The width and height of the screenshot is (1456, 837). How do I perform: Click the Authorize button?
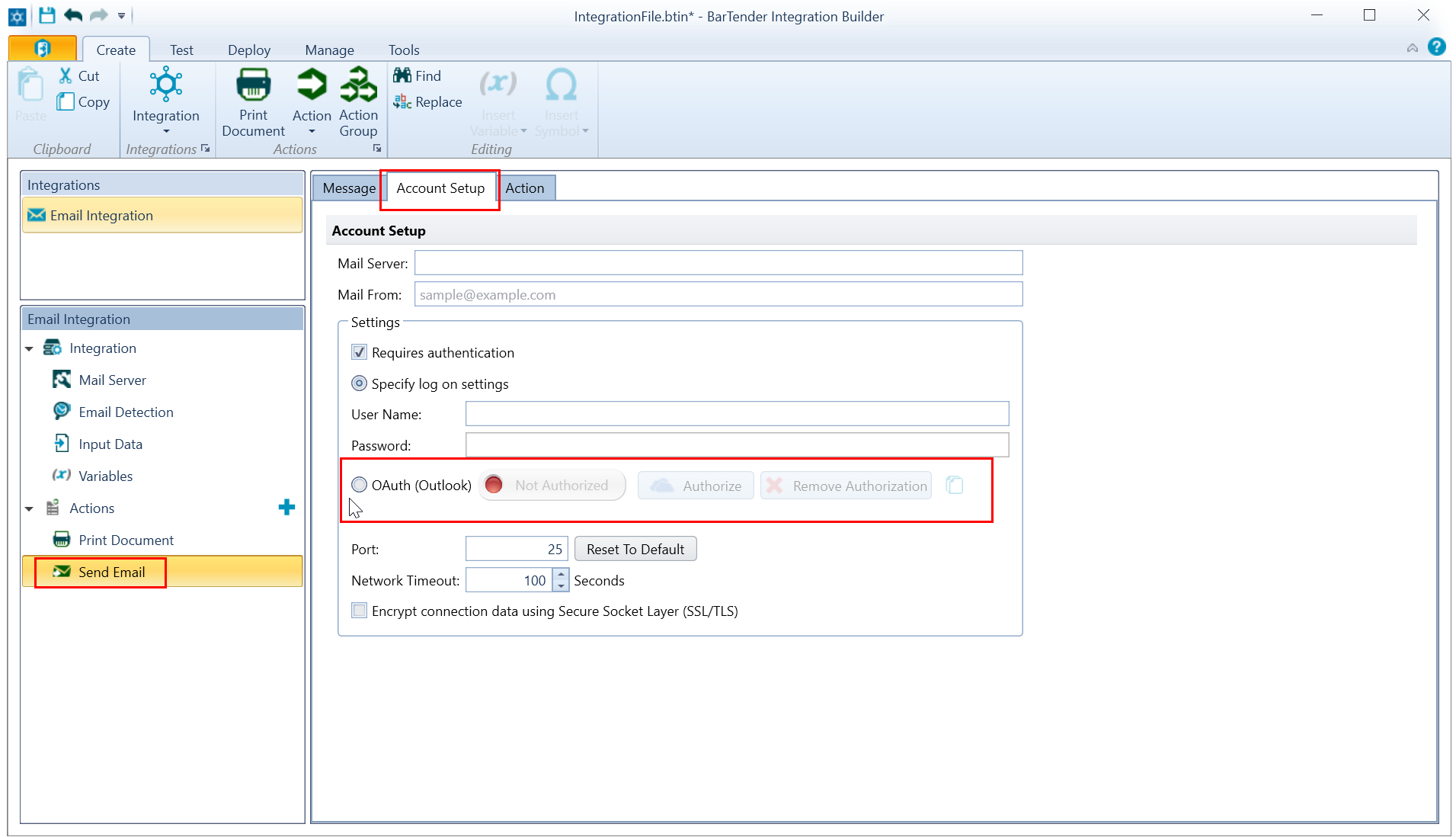point(696,486)
